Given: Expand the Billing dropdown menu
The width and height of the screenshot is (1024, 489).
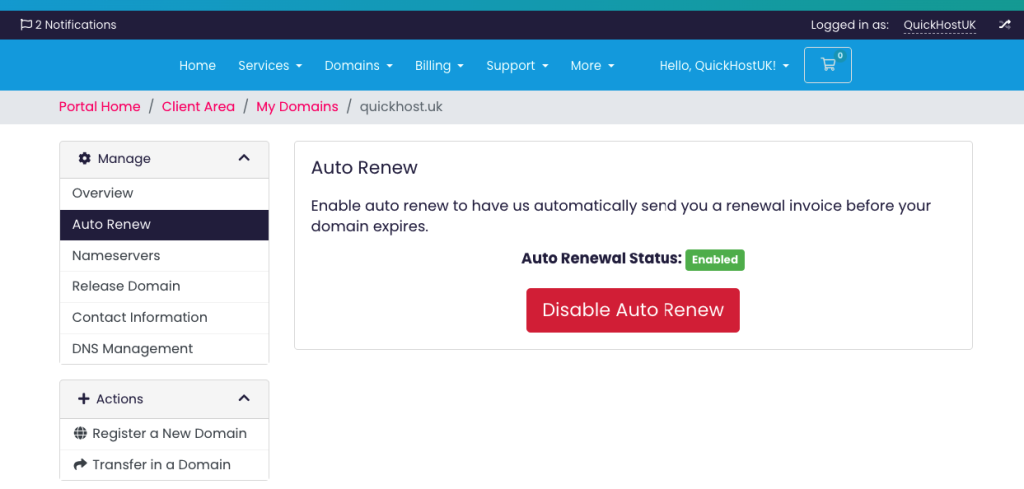Looking at the screenshot, I should [440, 65].
